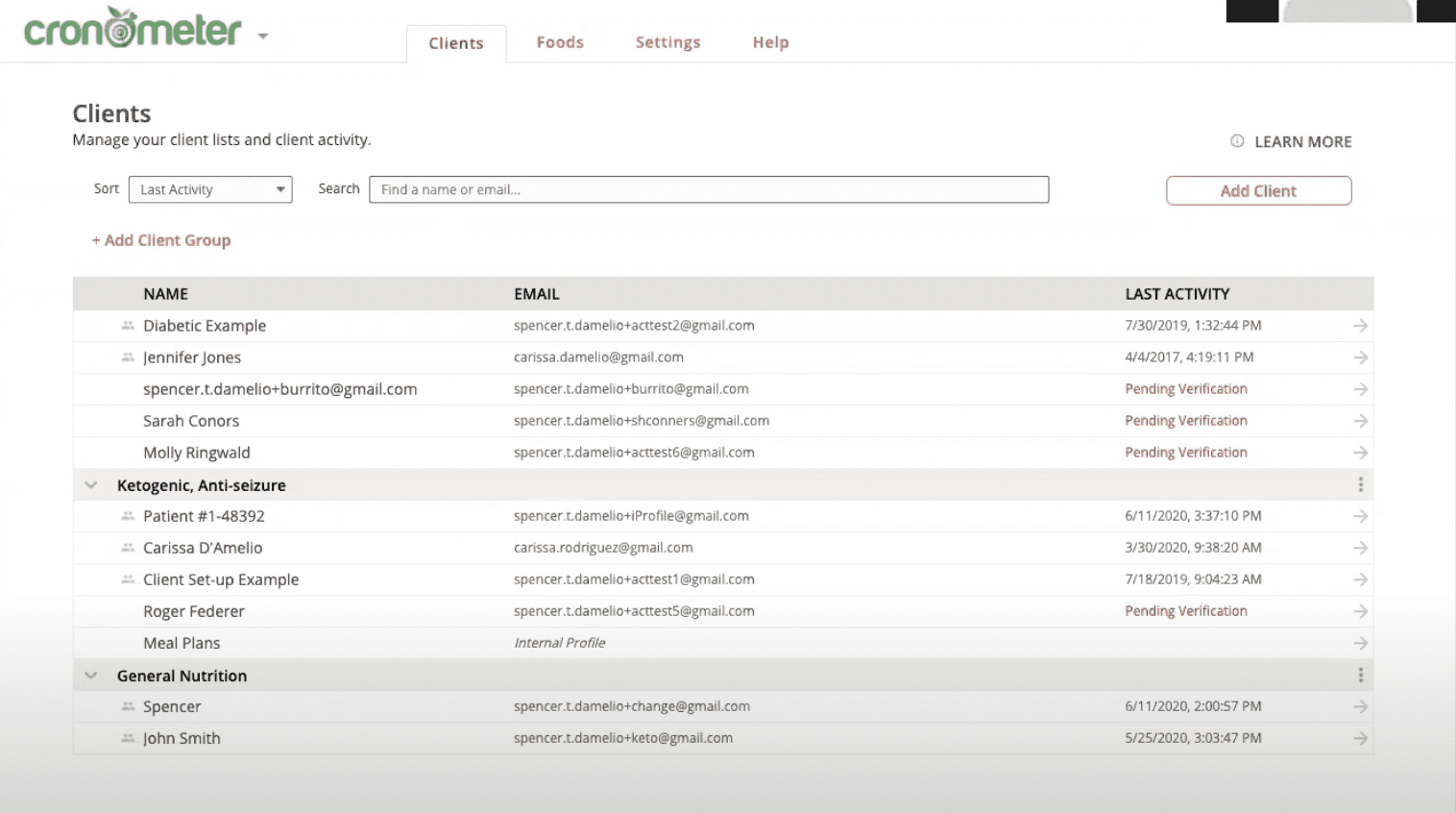Viewport: 1456px width, 813px height.
Task: Open General Nutrition group options menu
Action: 1360,676
